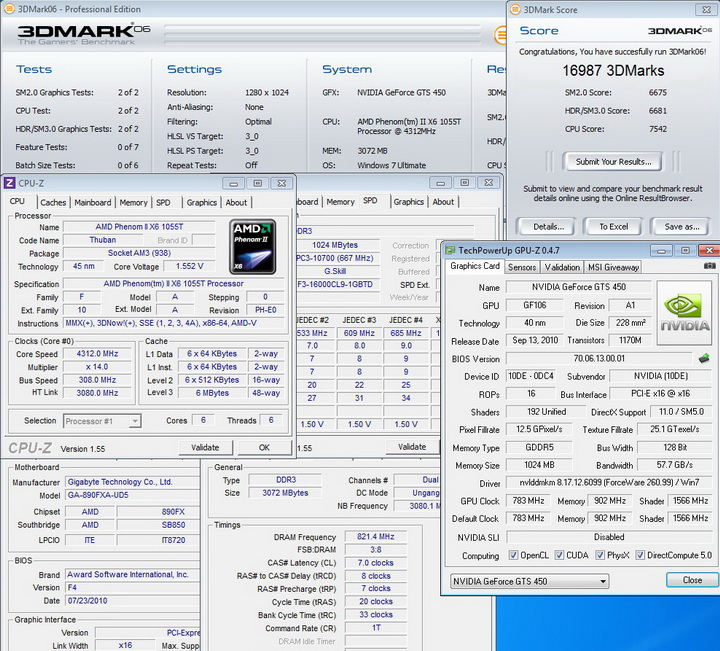Click the NVIDIA logo in GPU-Z
Screen dimensions: 720x651
pos(685,313)
